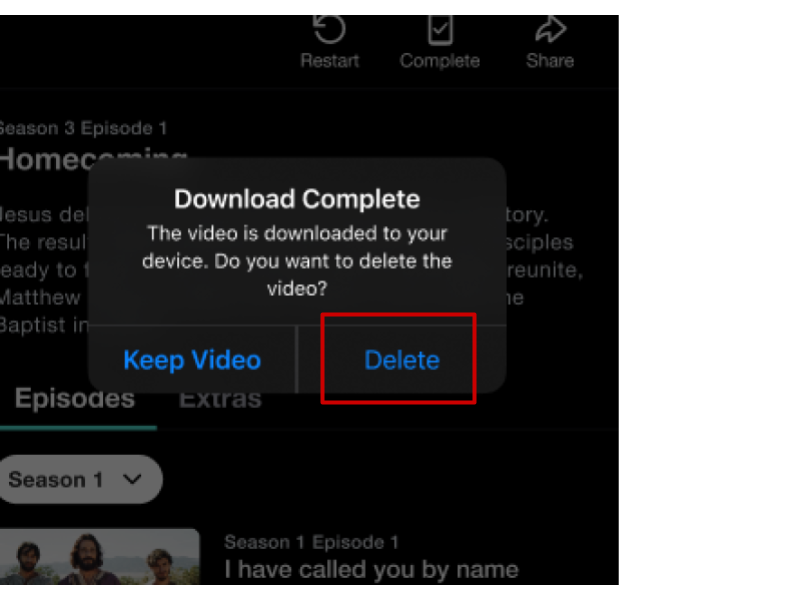
Task: Tap the Complete checkmark icon
Action: click(440, 30)
